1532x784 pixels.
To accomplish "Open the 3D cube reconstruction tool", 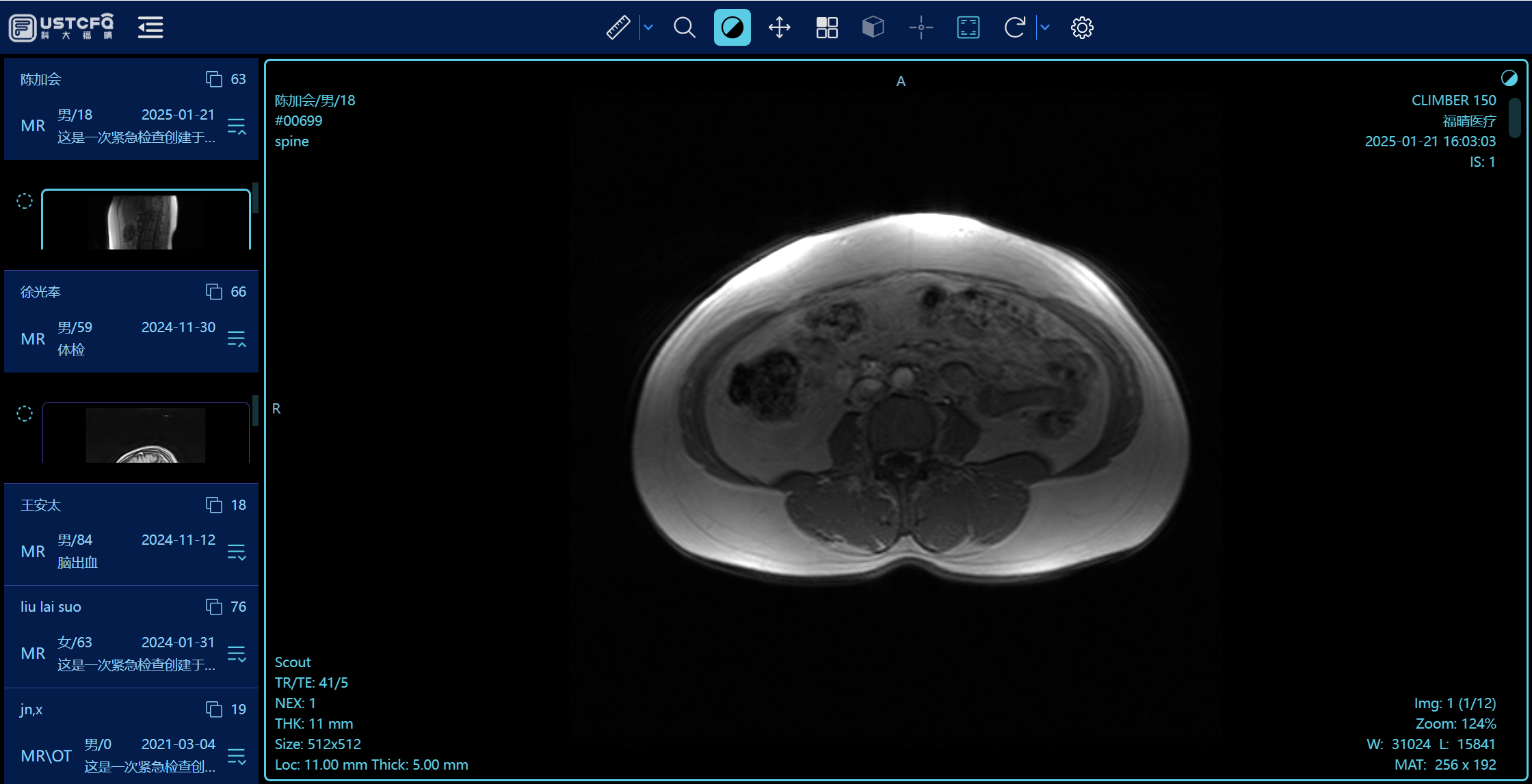I will click(873, 28).
